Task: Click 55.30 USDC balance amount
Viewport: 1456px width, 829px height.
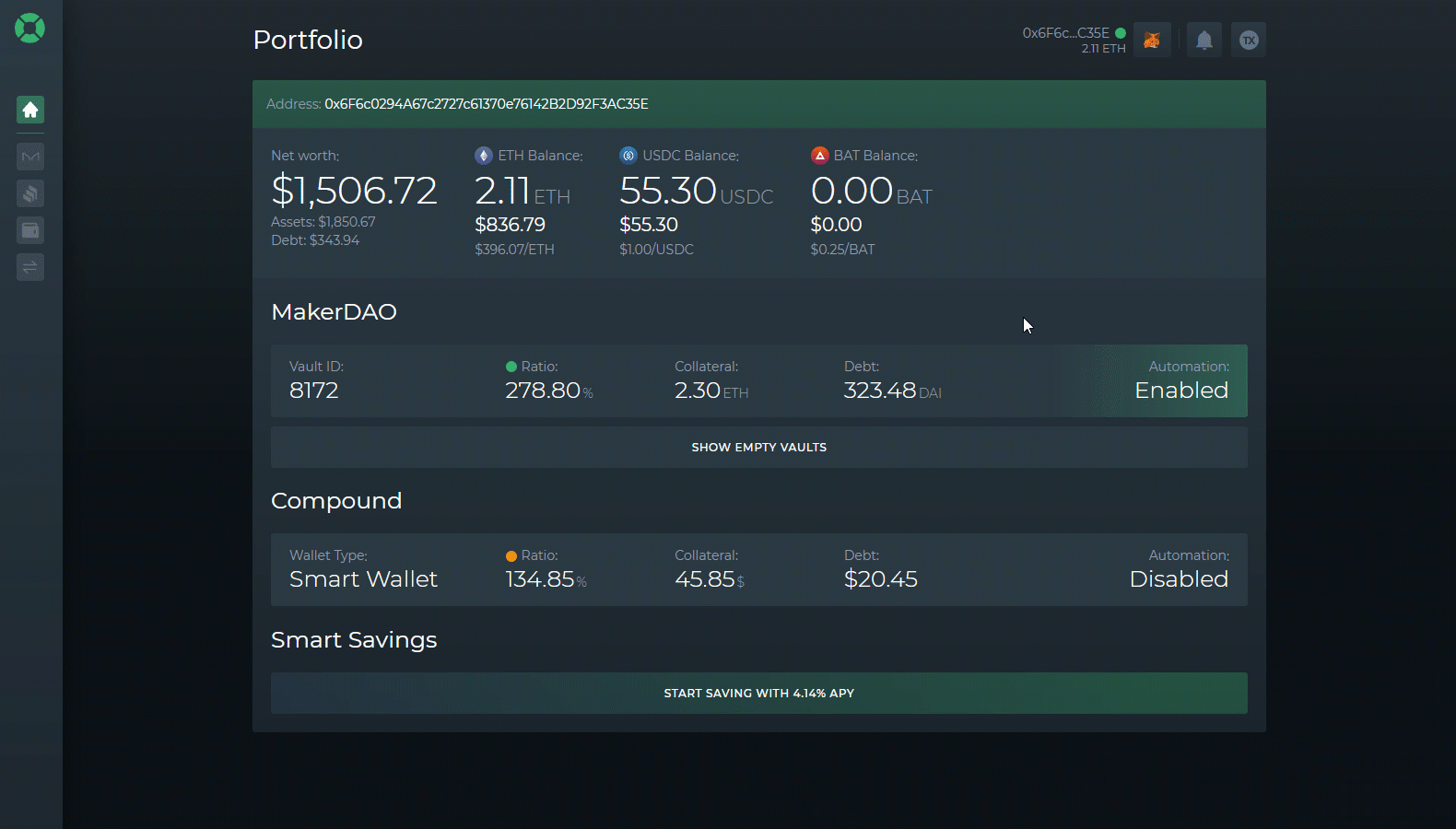Action: (x=696, y=191)
